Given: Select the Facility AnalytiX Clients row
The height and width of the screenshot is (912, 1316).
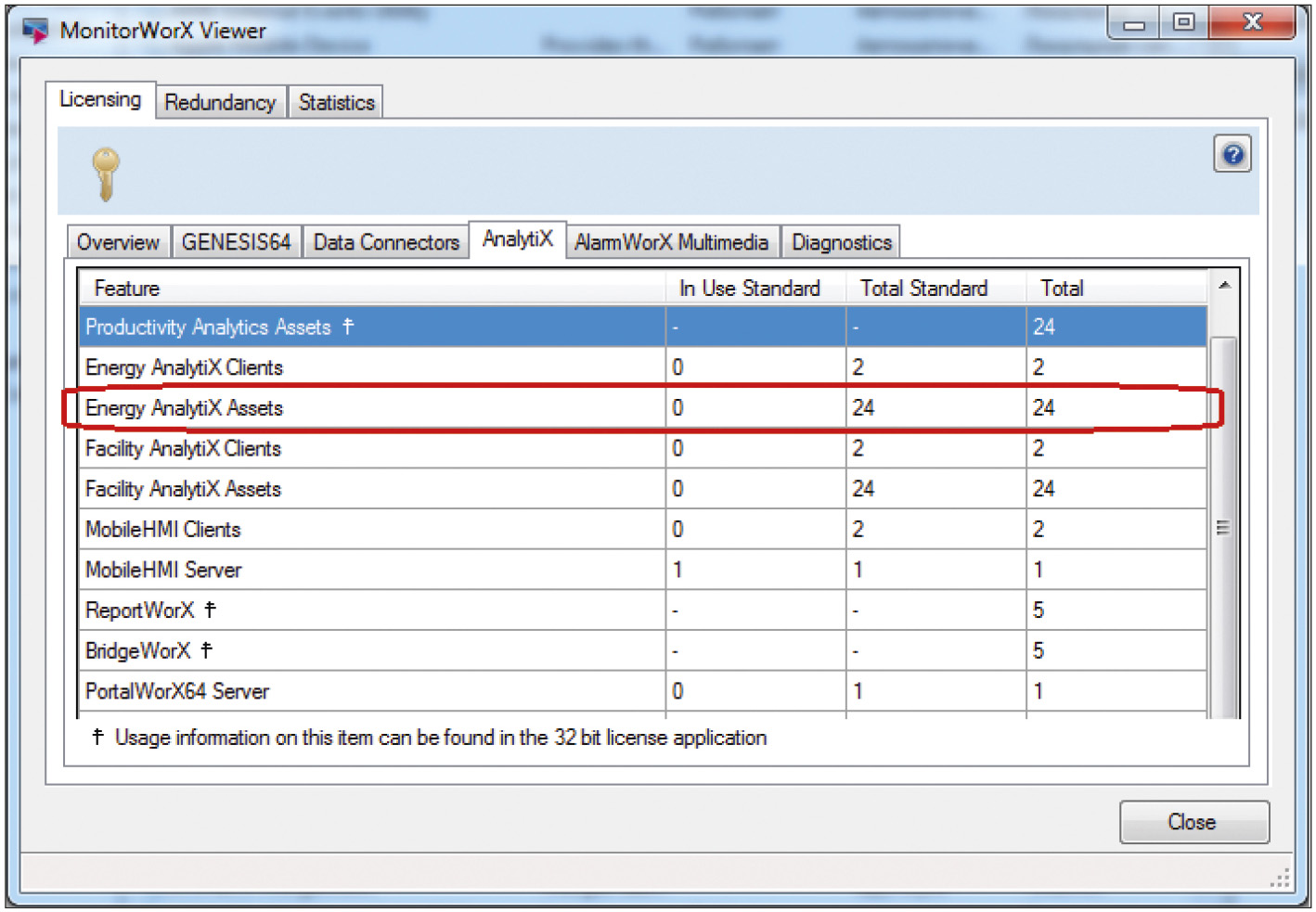Looking at the screenshot, I should point(643,449).
